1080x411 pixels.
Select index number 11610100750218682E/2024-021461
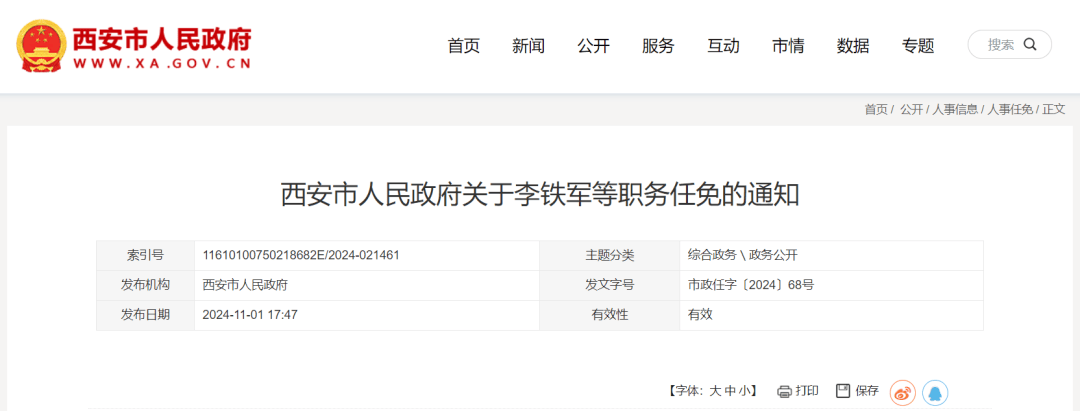coord(301,255)
